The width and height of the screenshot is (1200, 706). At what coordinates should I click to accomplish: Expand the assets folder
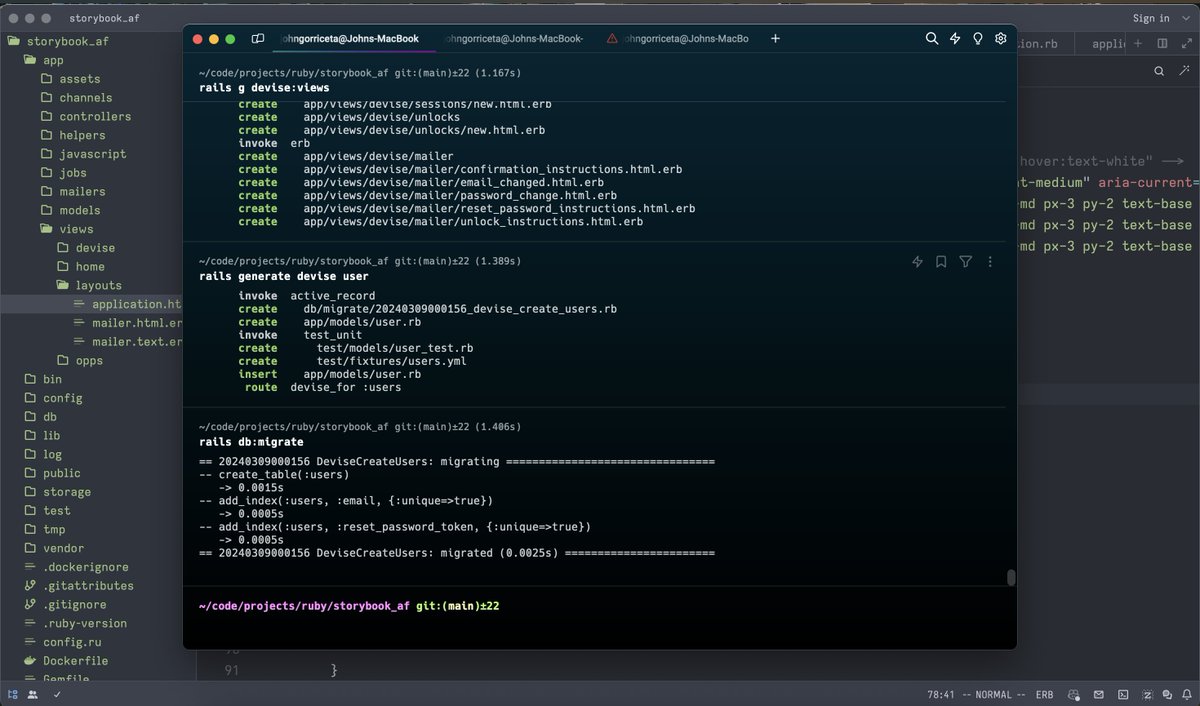(70, 79)
